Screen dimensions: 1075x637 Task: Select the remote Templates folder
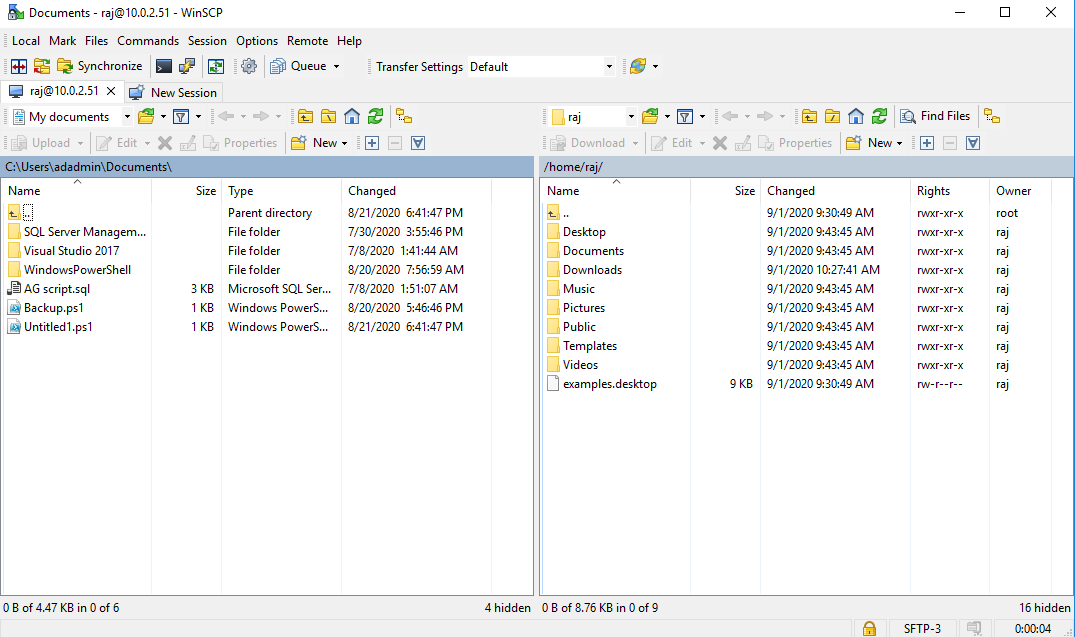[590, 346]
